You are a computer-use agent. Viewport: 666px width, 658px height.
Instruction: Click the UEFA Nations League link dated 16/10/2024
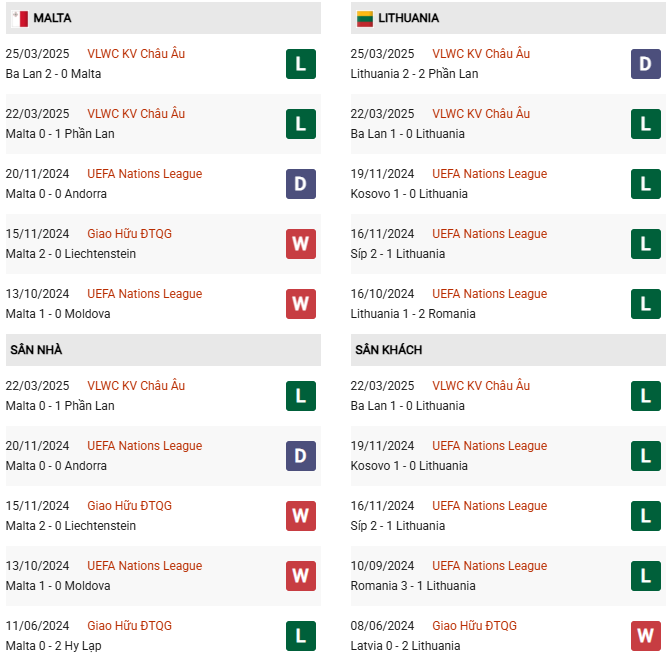tap(489, 294)
